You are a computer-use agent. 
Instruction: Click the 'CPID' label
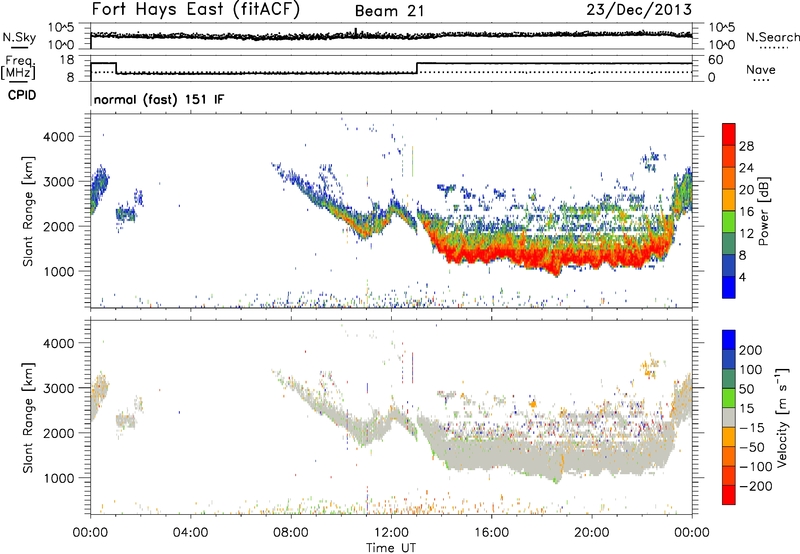[x=22, y=95]
